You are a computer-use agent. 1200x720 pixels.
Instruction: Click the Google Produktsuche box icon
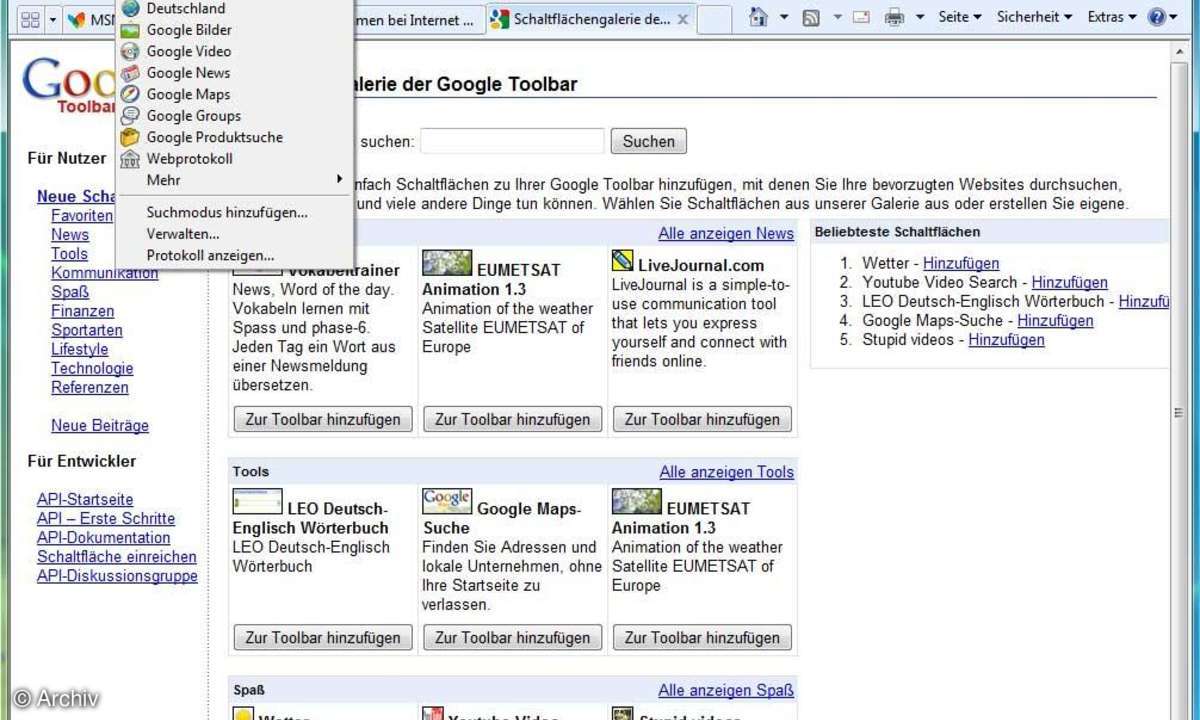click(x=130, y=137)
